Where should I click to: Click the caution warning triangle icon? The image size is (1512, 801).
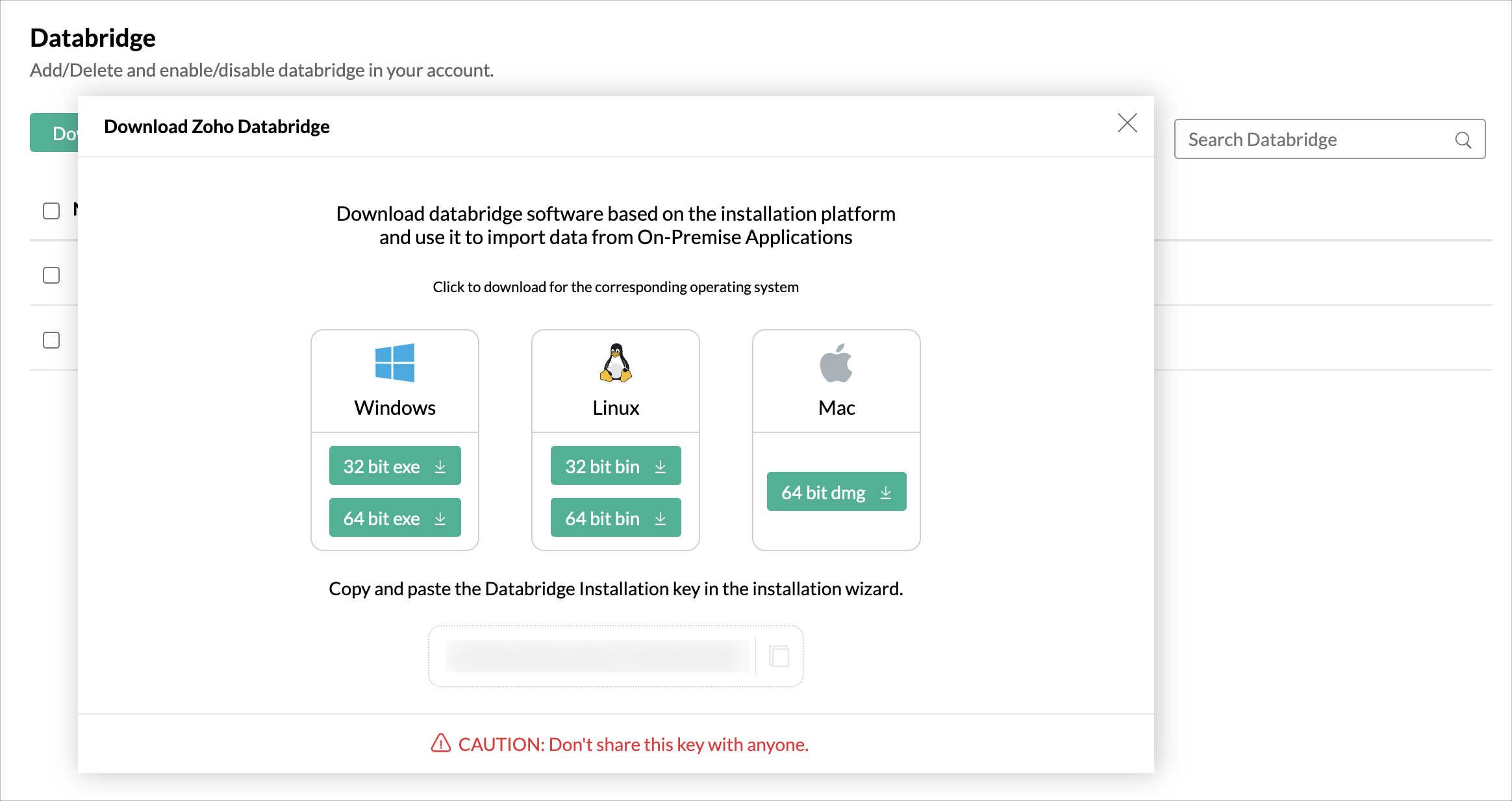[x=441, y=743]
